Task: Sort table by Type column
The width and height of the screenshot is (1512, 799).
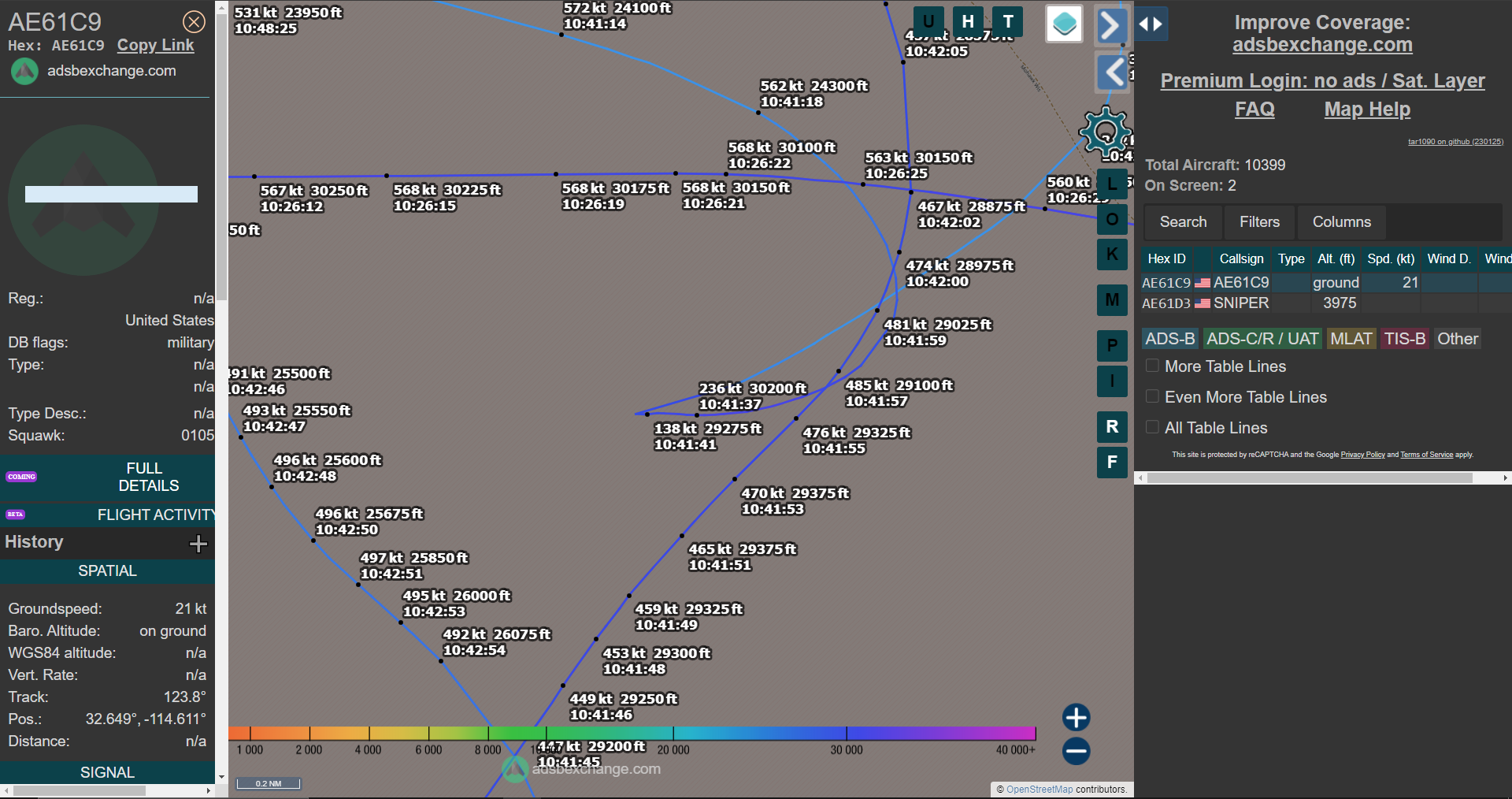Action: pos(1291,258)
